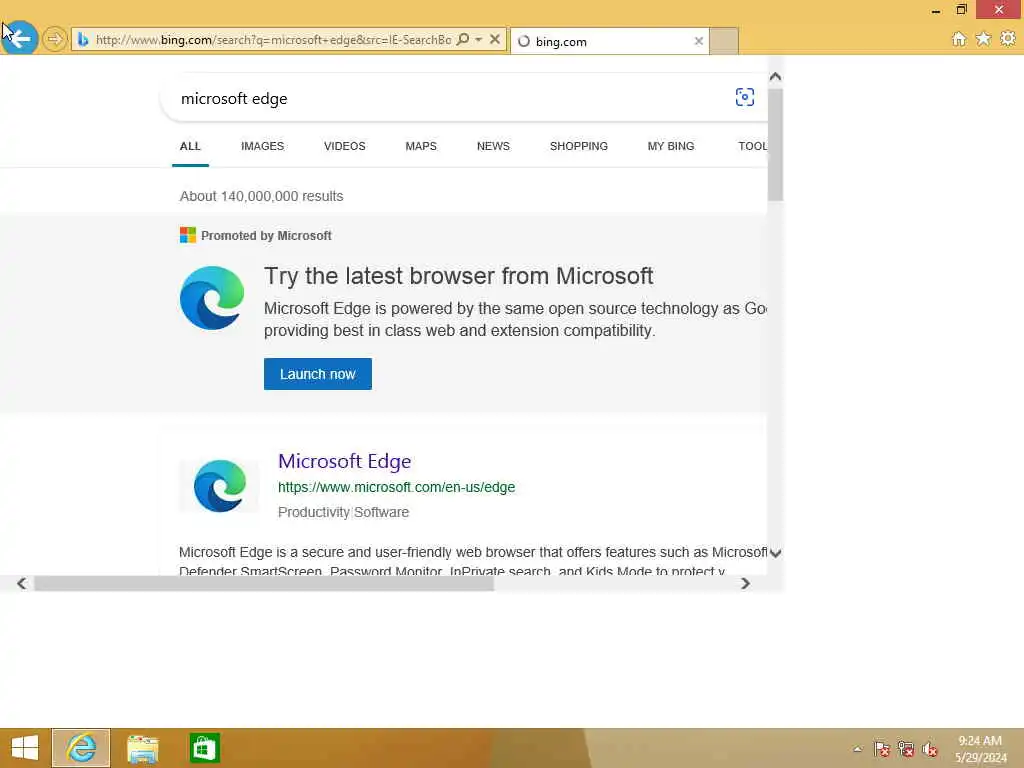Minimize the Internet Explorer window

coord(936,10)
